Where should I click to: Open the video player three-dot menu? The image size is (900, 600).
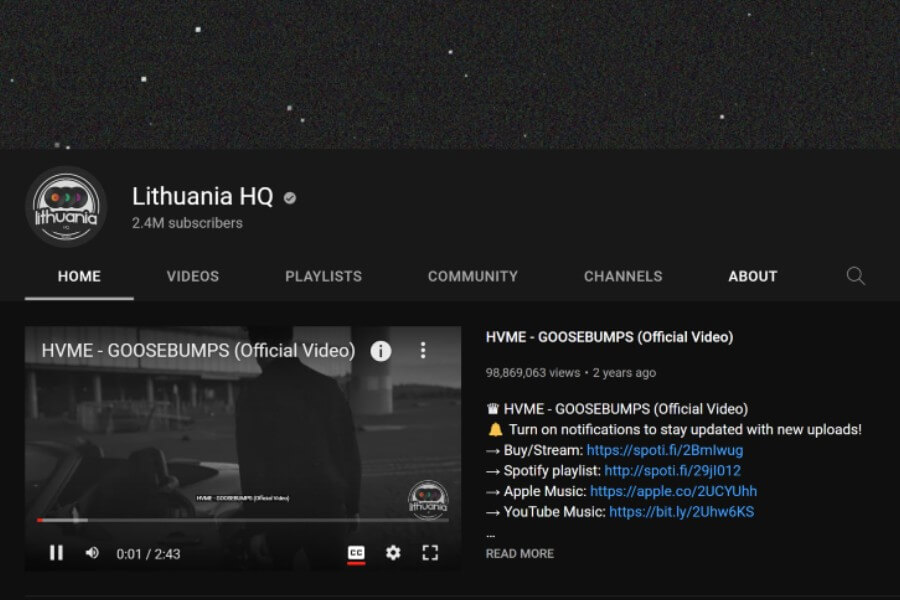(x=423, y=350)
